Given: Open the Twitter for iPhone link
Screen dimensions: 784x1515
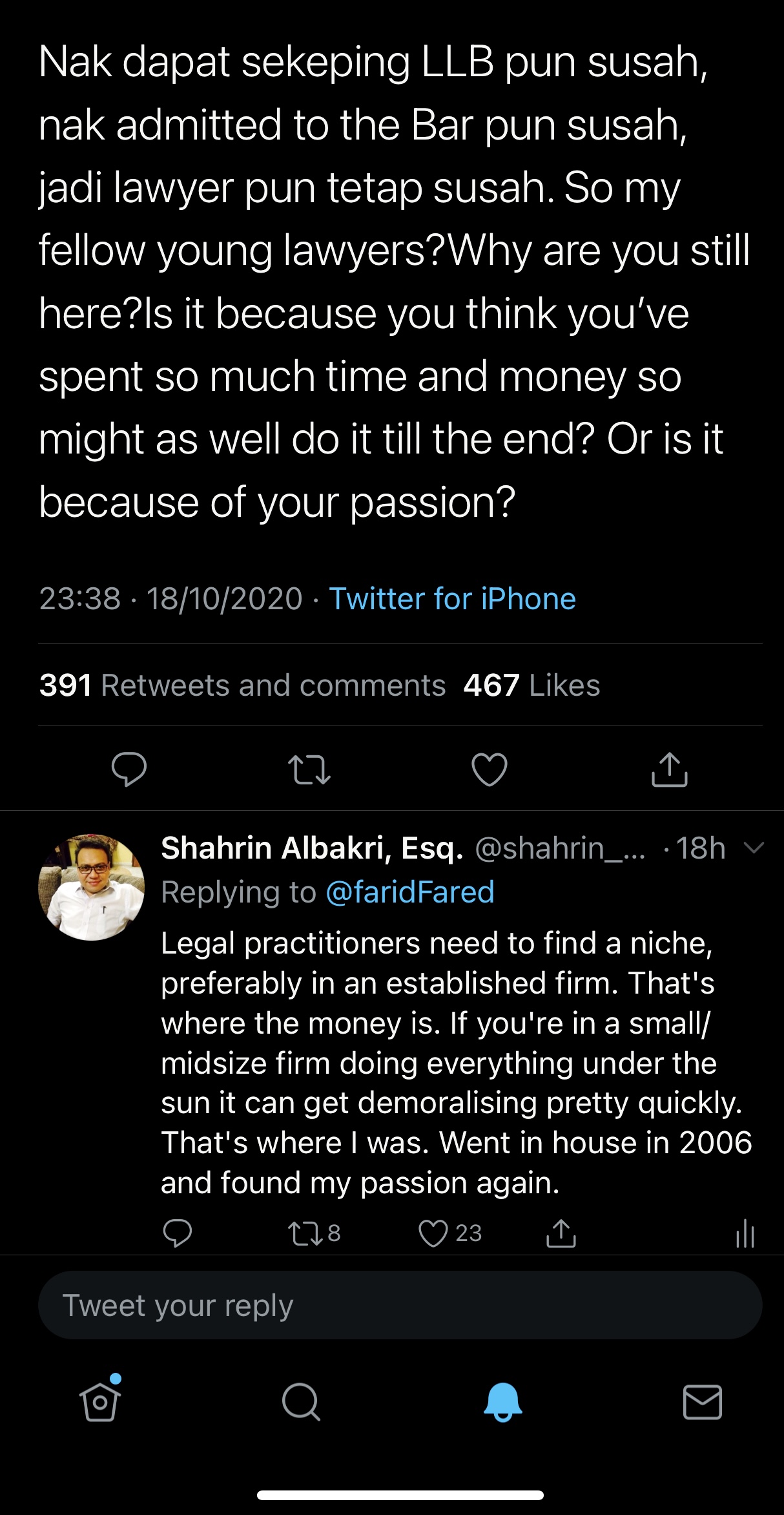Looking at the screenshot, I should 452,599.
